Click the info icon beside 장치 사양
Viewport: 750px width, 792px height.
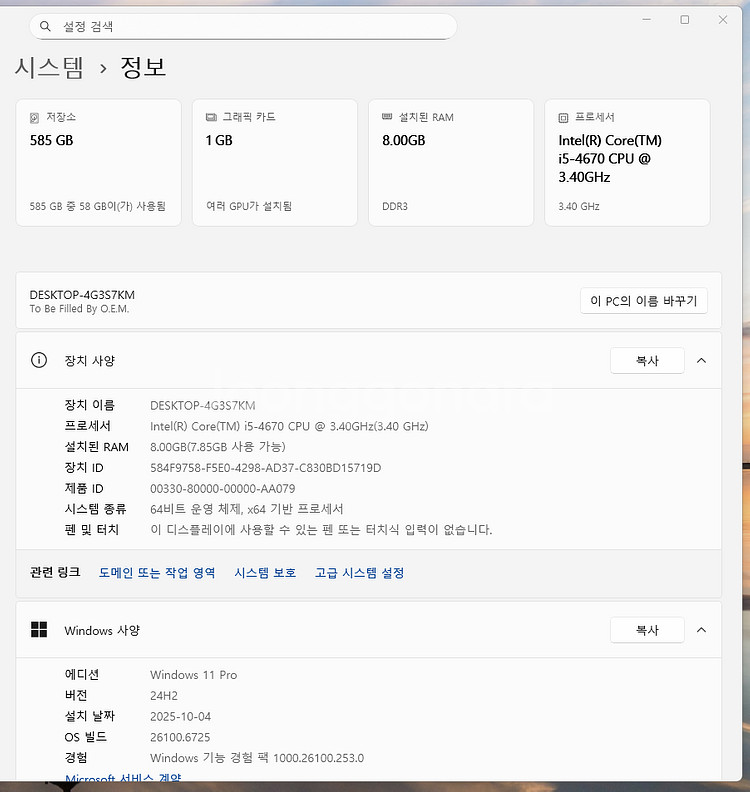coord(39,360)
